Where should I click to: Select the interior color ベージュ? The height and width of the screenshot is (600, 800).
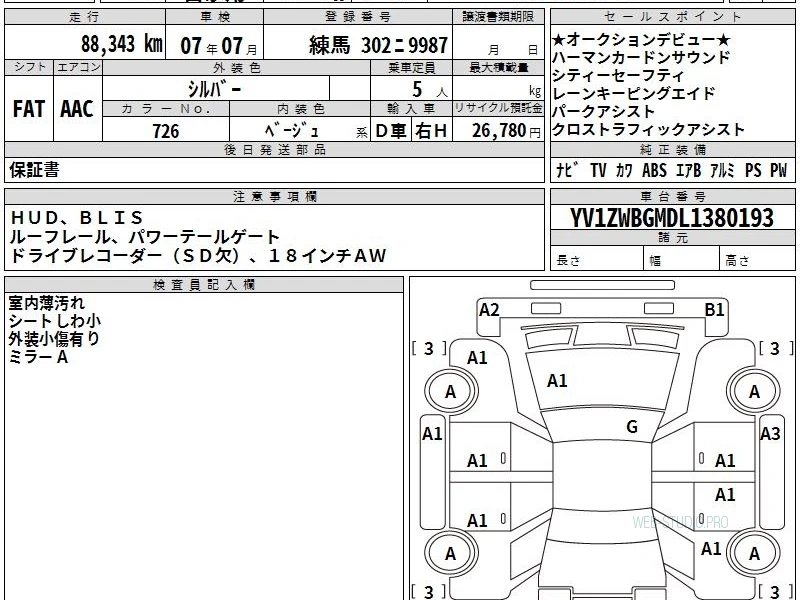tap(292, 131)
